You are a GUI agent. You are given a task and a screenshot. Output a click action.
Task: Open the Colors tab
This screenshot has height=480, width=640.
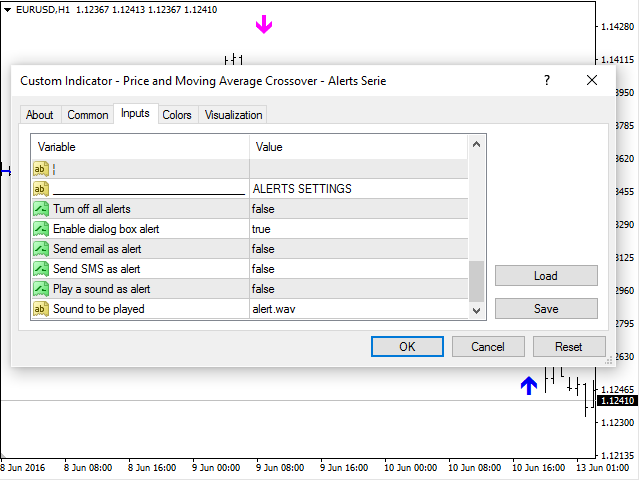[x=177, y=115]
